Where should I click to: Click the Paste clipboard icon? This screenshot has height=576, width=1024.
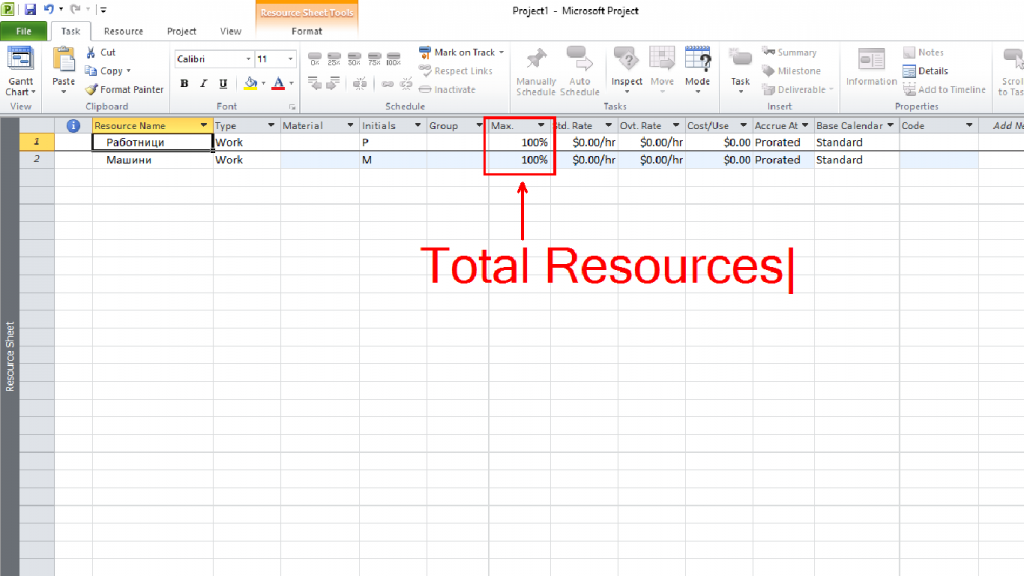[63, 59]
